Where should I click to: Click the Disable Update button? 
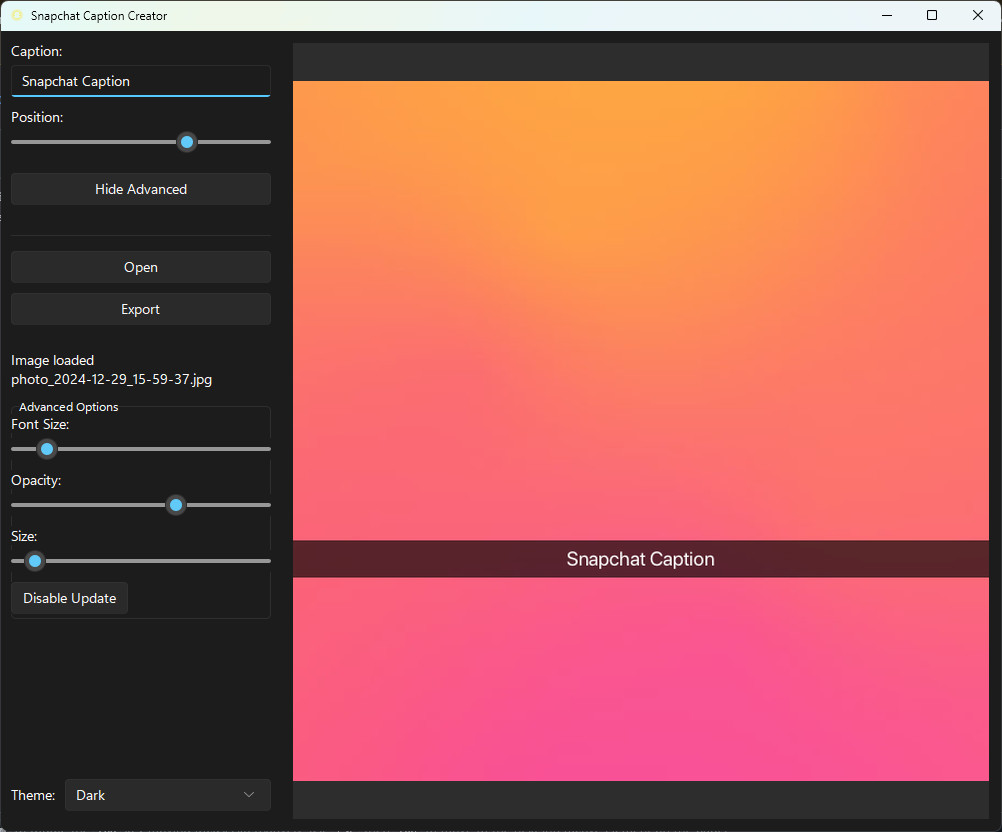coord(70,598)
